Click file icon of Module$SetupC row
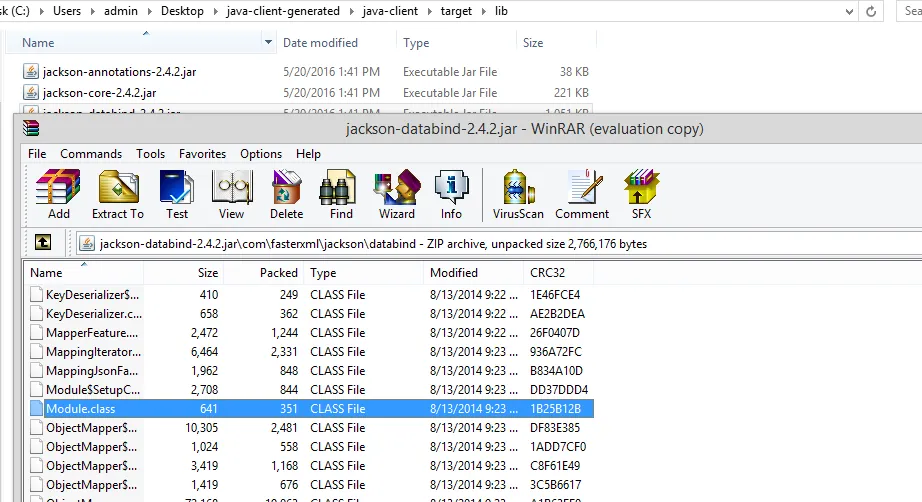The image size is (922, 502). point(36,390)
